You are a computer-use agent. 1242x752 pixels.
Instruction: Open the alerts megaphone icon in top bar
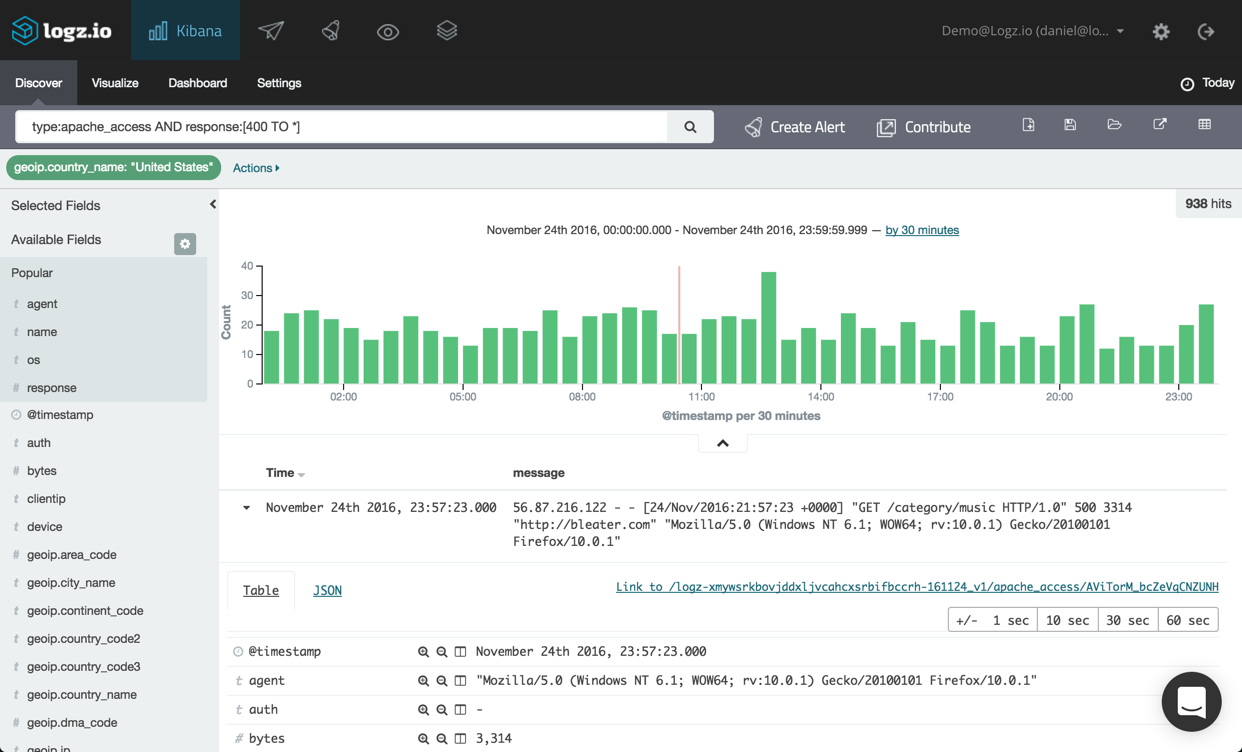(330, 31)
